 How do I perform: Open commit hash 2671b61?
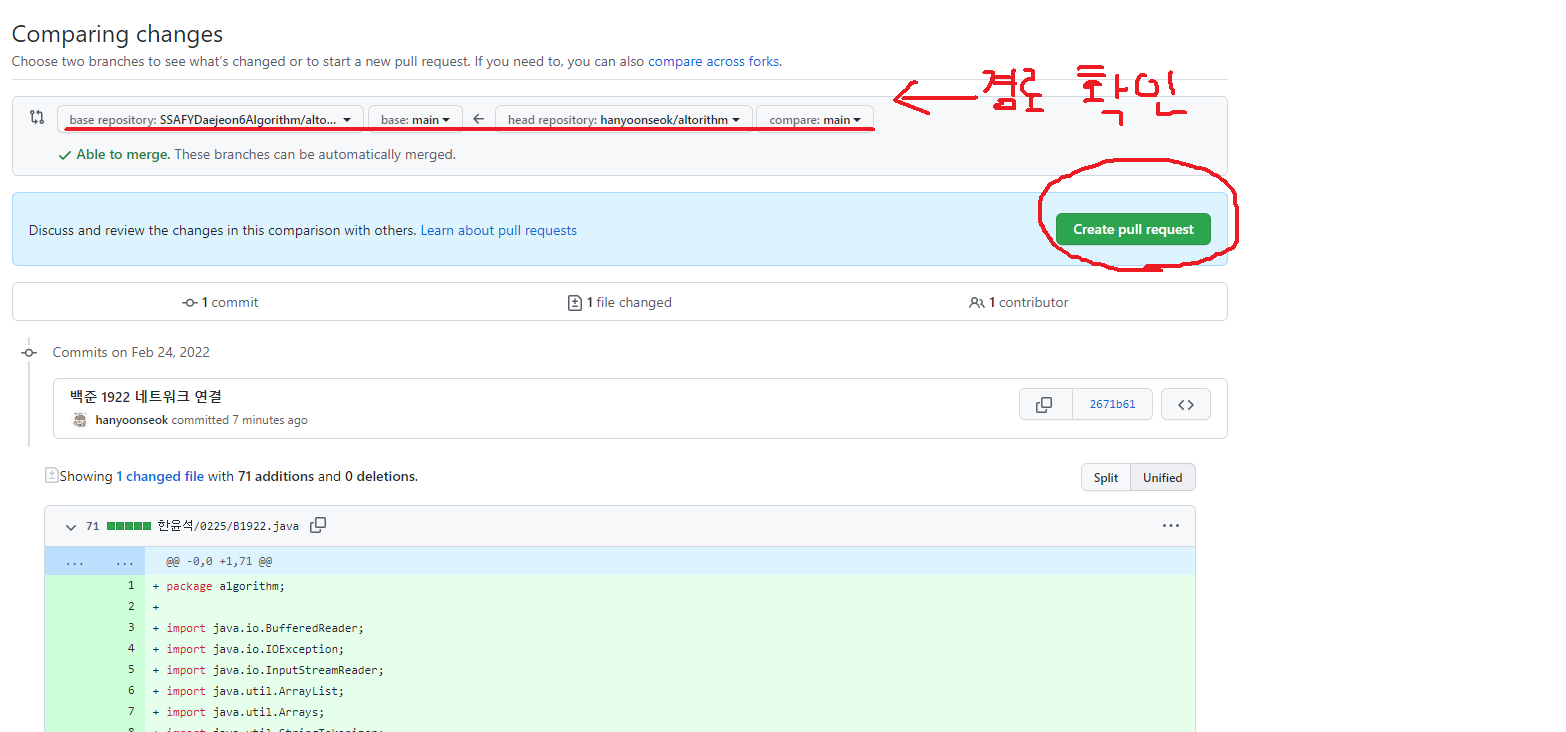1112,405
